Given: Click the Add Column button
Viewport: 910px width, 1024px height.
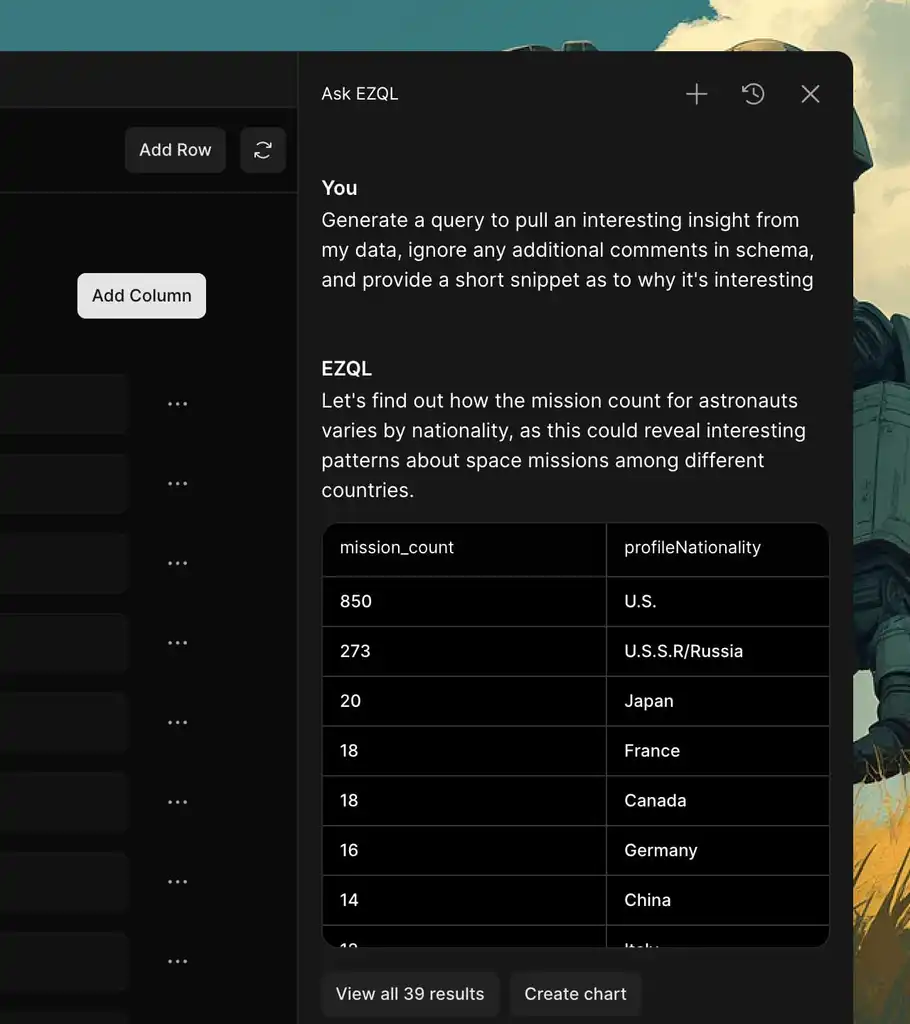Looking at the screenshot, I should (142, 296).
